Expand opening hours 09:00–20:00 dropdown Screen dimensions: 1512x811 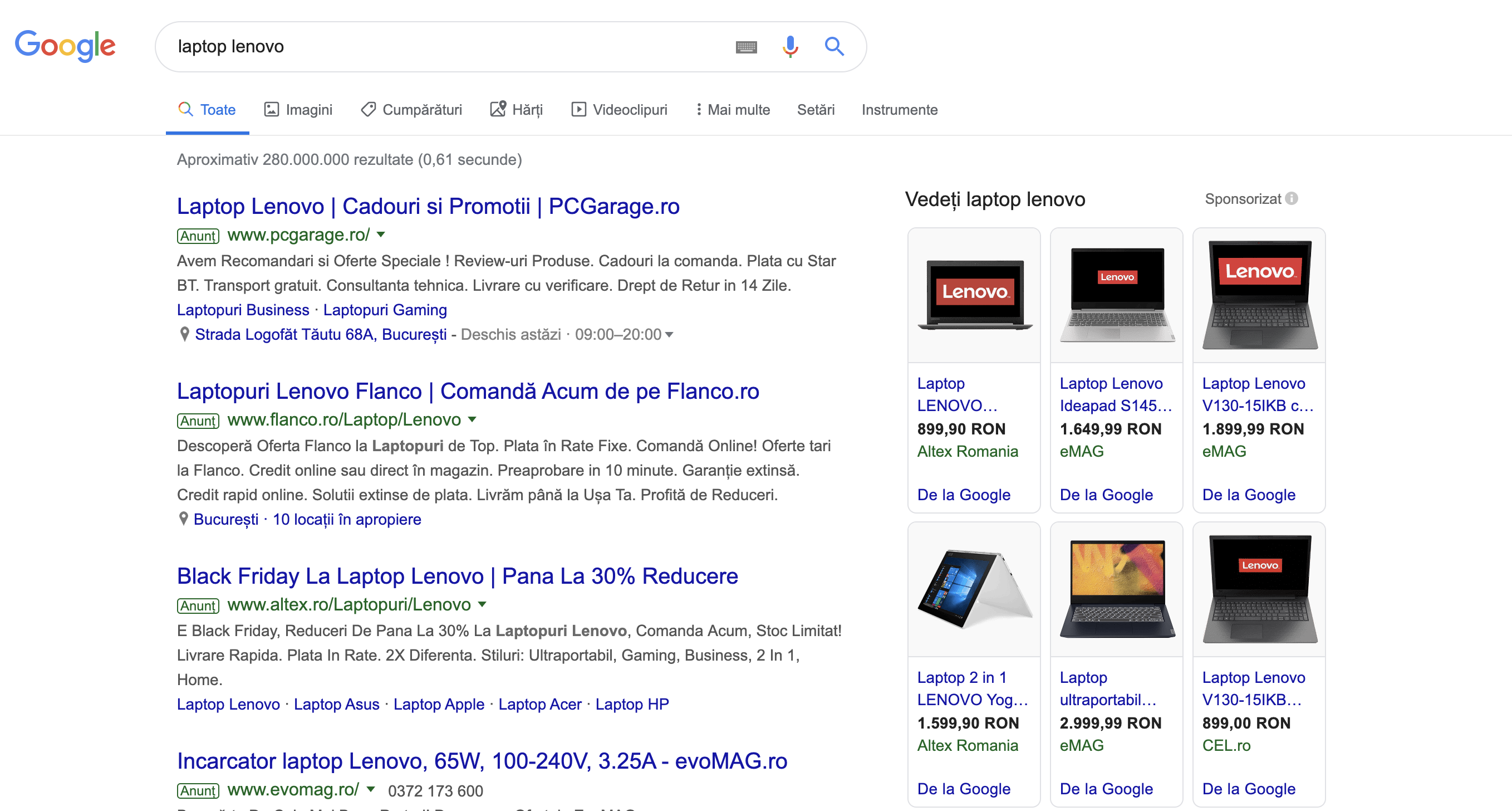669,335
